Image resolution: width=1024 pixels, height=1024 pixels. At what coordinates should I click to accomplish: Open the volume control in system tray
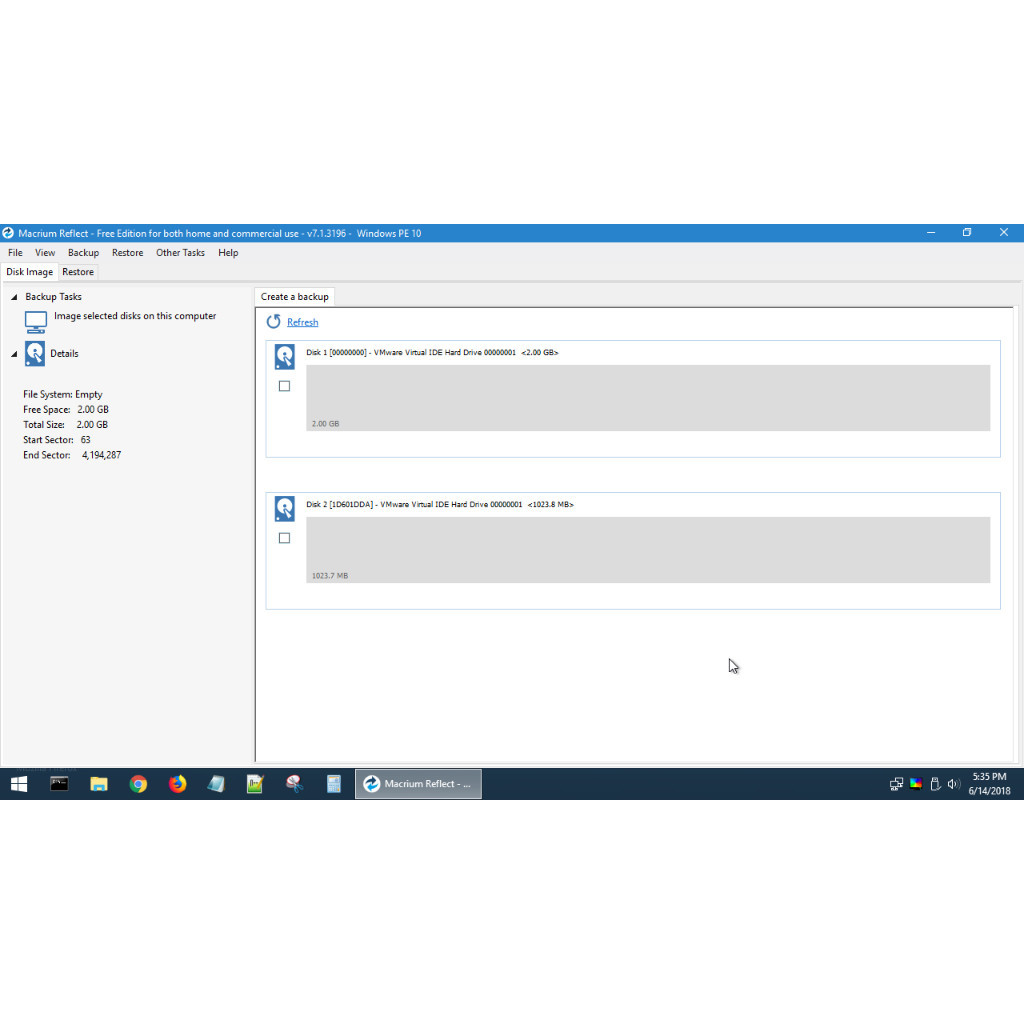(x=953, y=784)
